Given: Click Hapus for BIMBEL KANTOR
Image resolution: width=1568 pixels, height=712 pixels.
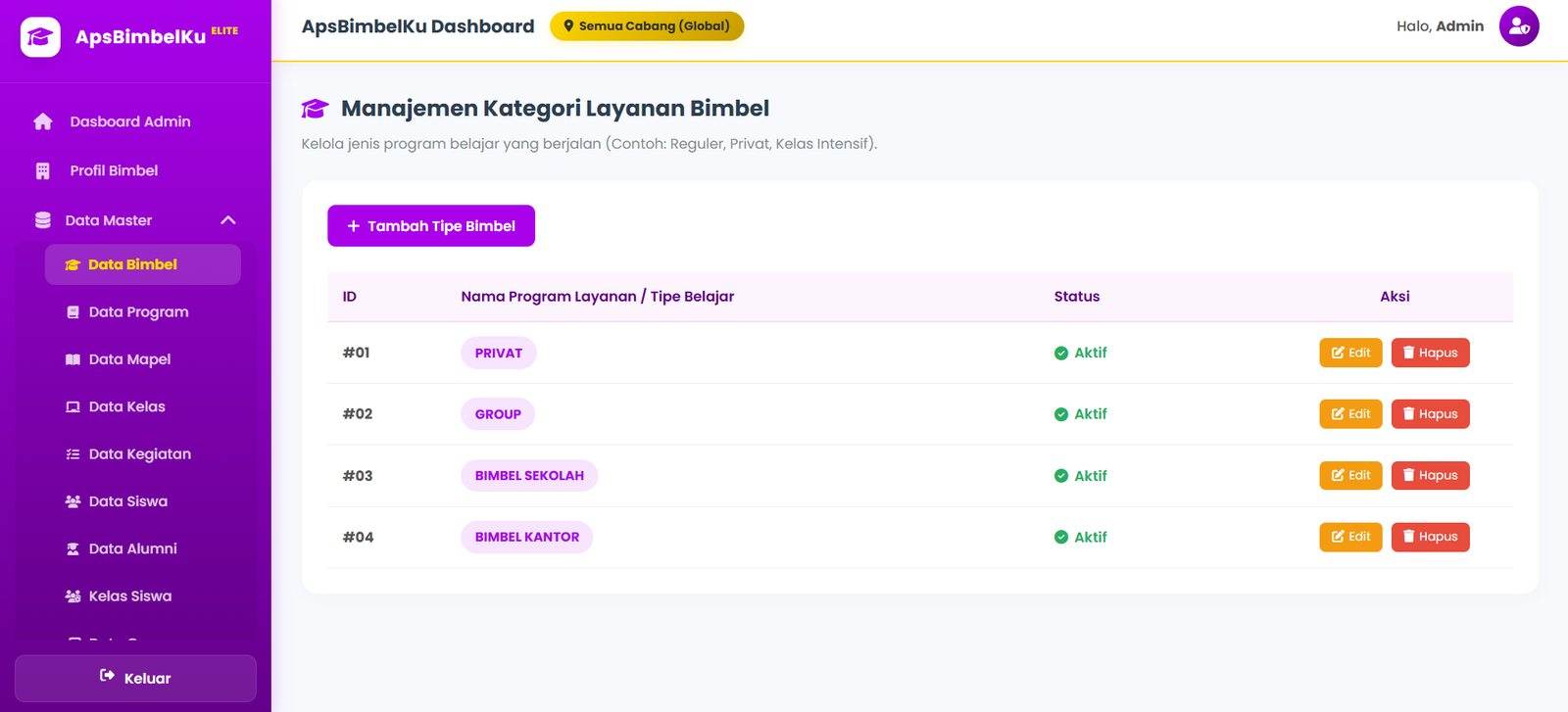Looking at the screenshot, I should pos(1431,537).
